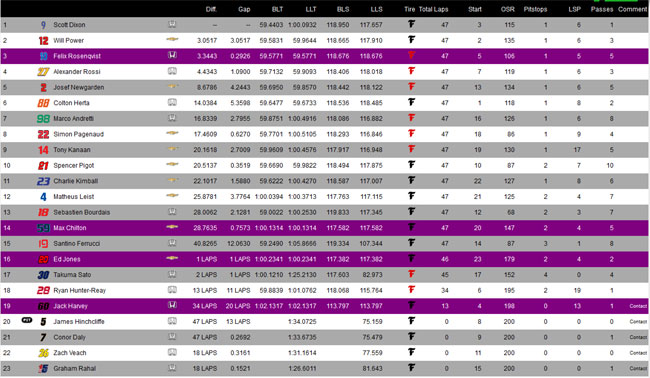Sort by the BLT column header
The image size is (650, 378).
click(x=277, y=9)
